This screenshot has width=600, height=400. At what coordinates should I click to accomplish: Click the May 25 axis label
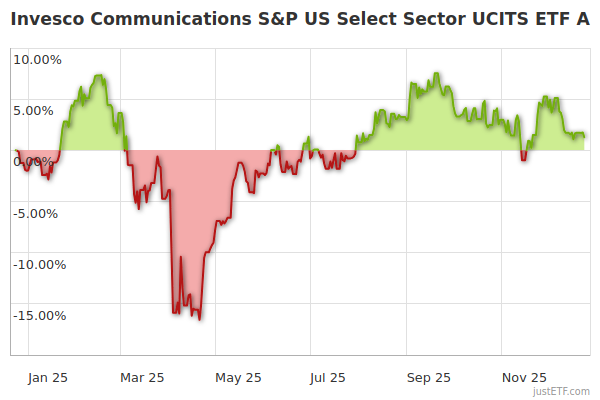(x=238, y=377)
